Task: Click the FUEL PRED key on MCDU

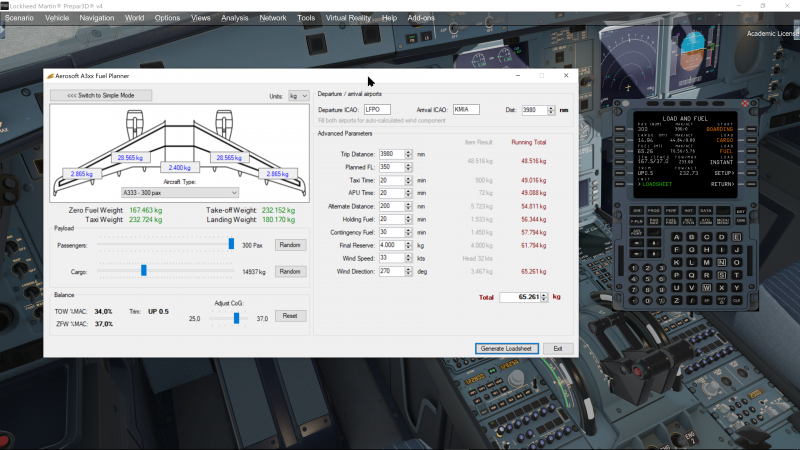Action: pos(671,221)
